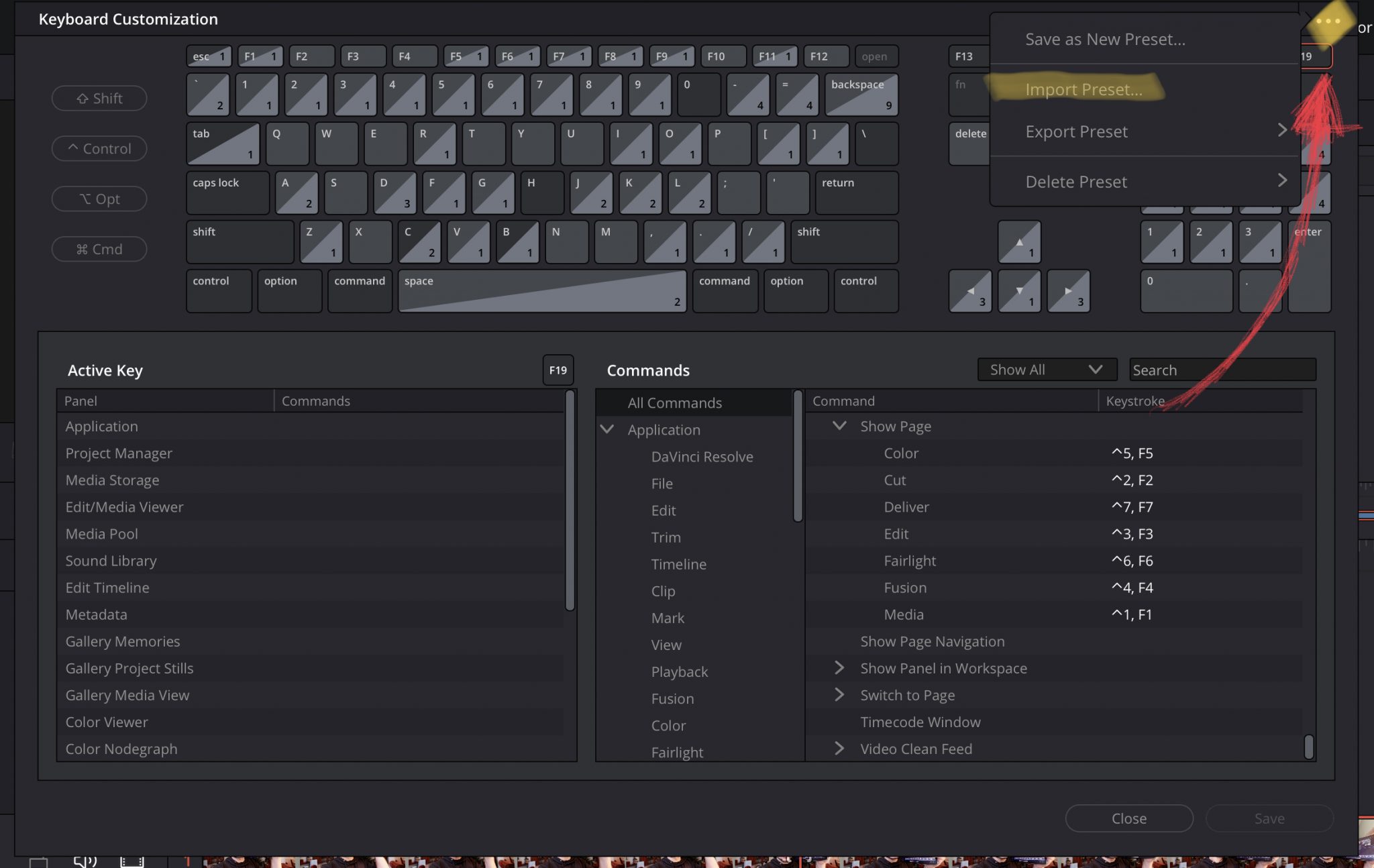This screenshot has height=868, width=1374.
Task: Toggle the Cmd modifier filter
Action: point(99,248)
